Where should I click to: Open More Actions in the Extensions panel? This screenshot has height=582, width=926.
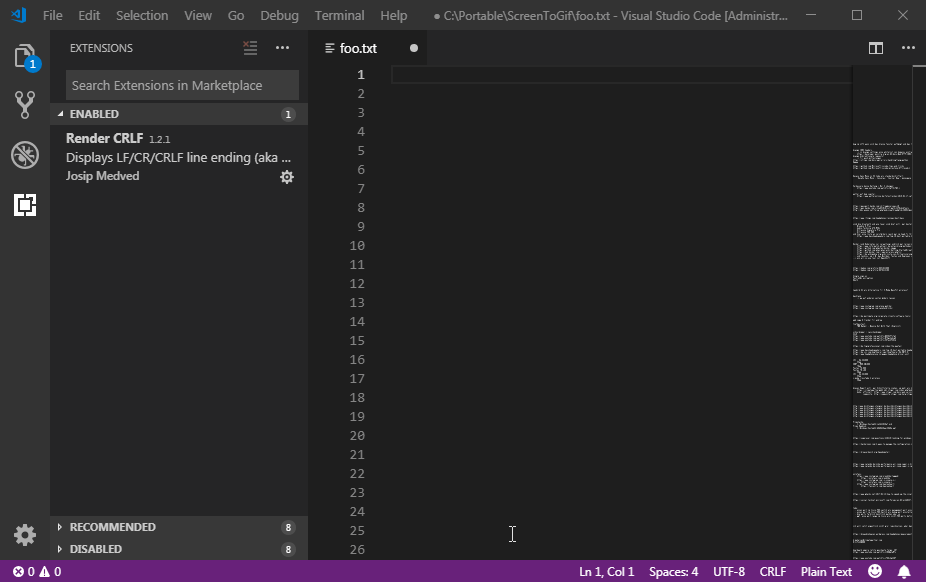[x=282, y=47]
